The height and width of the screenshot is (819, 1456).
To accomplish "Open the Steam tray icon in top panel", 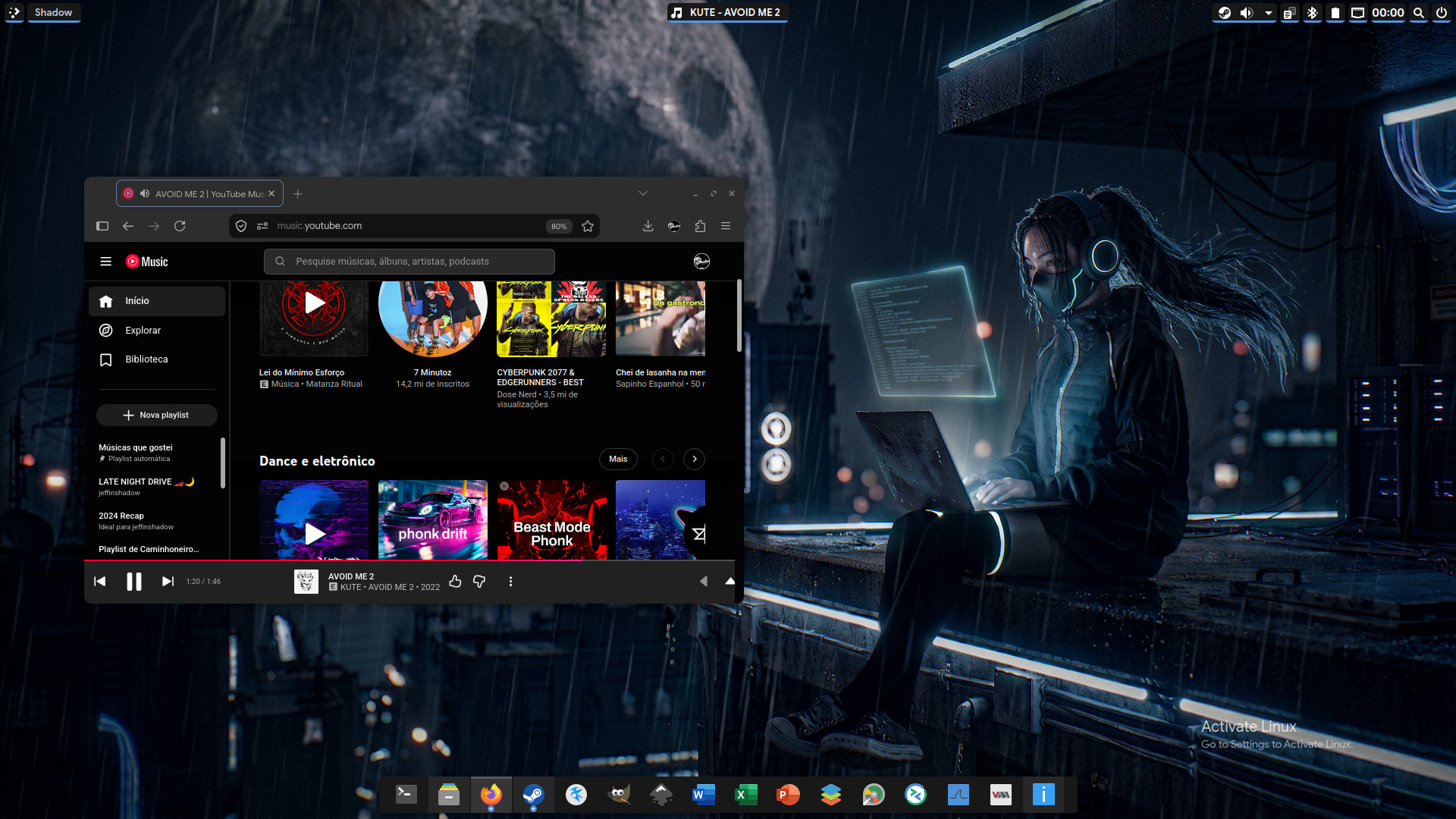I will click(x=1225, y=12).
